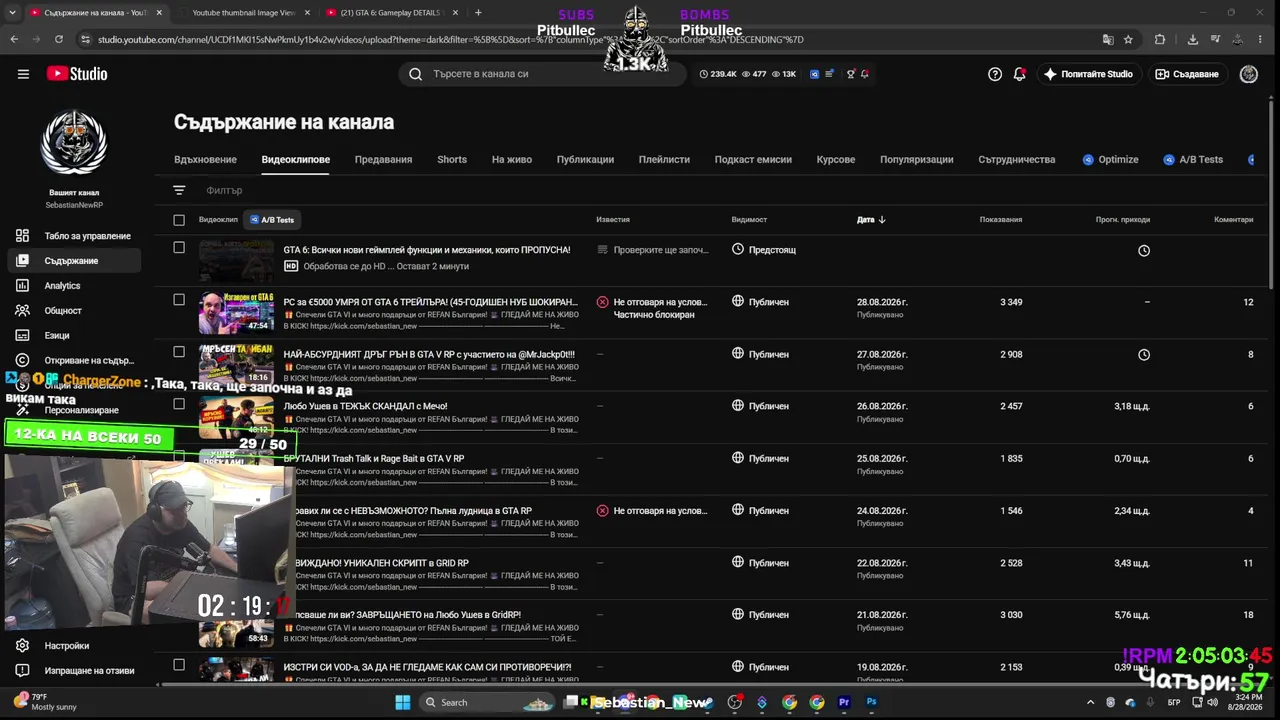This screenshot has width=1280, height=720.
Task: Toggle the select-all videos checkbox
Action: pos(179,220)
